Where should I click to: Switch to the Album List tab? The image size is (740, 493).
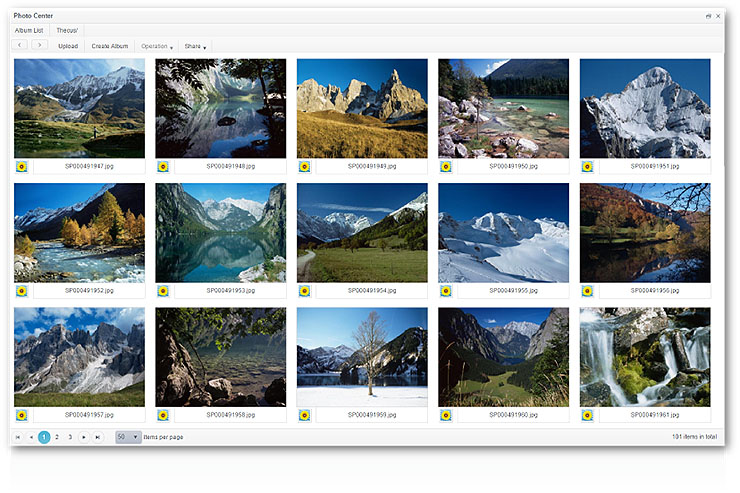(x=29, y=31)
